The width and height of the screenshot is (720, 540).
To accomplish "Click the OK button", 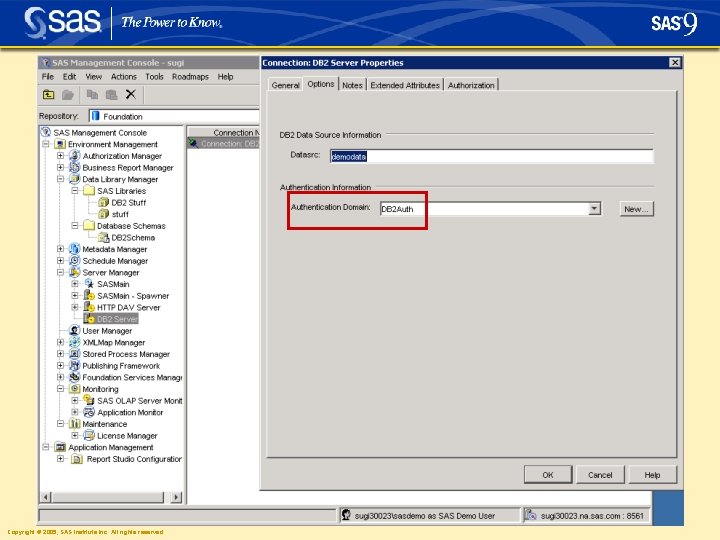I will click(x=548, y=475).
